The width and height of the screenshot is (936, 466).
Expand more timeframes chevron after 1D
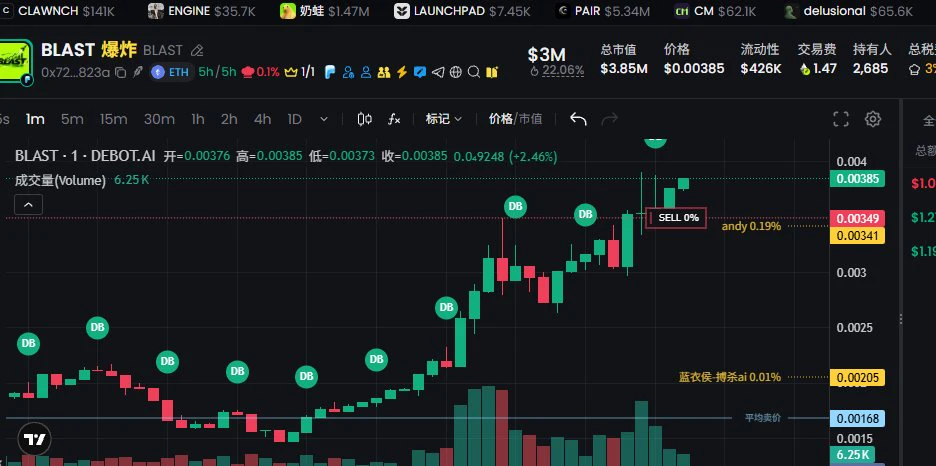pos(324,119)
